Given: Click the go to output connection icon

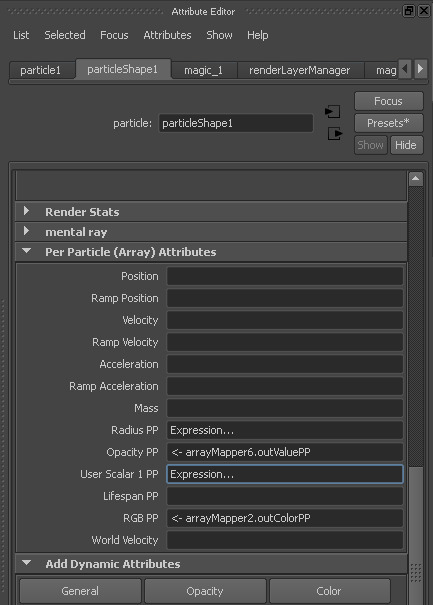Looking at the screenshot, I should (x=335, y=134).
